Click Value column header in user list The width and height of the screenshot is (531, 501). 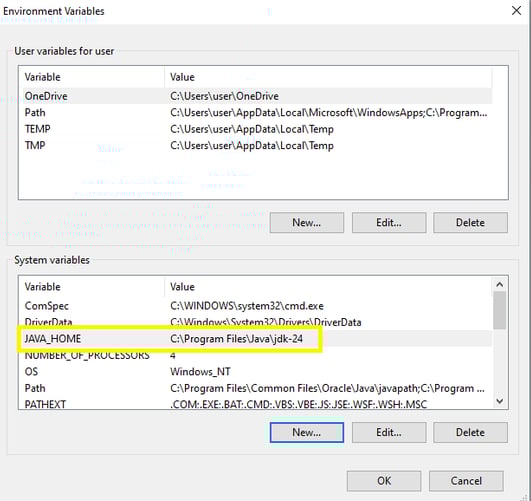pos(328,77)
